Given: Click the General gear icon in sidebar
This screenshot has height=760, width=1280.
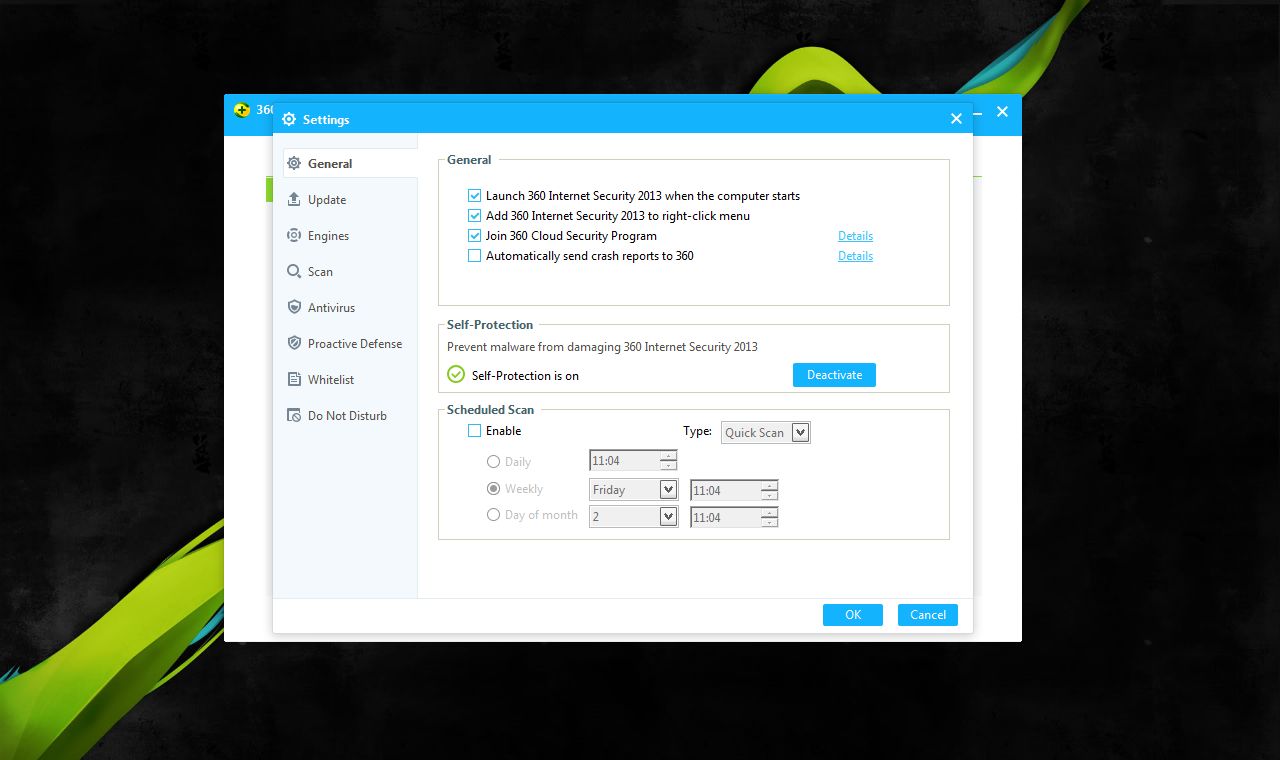Looking at the screenshot, I should [x=294, y=163].
